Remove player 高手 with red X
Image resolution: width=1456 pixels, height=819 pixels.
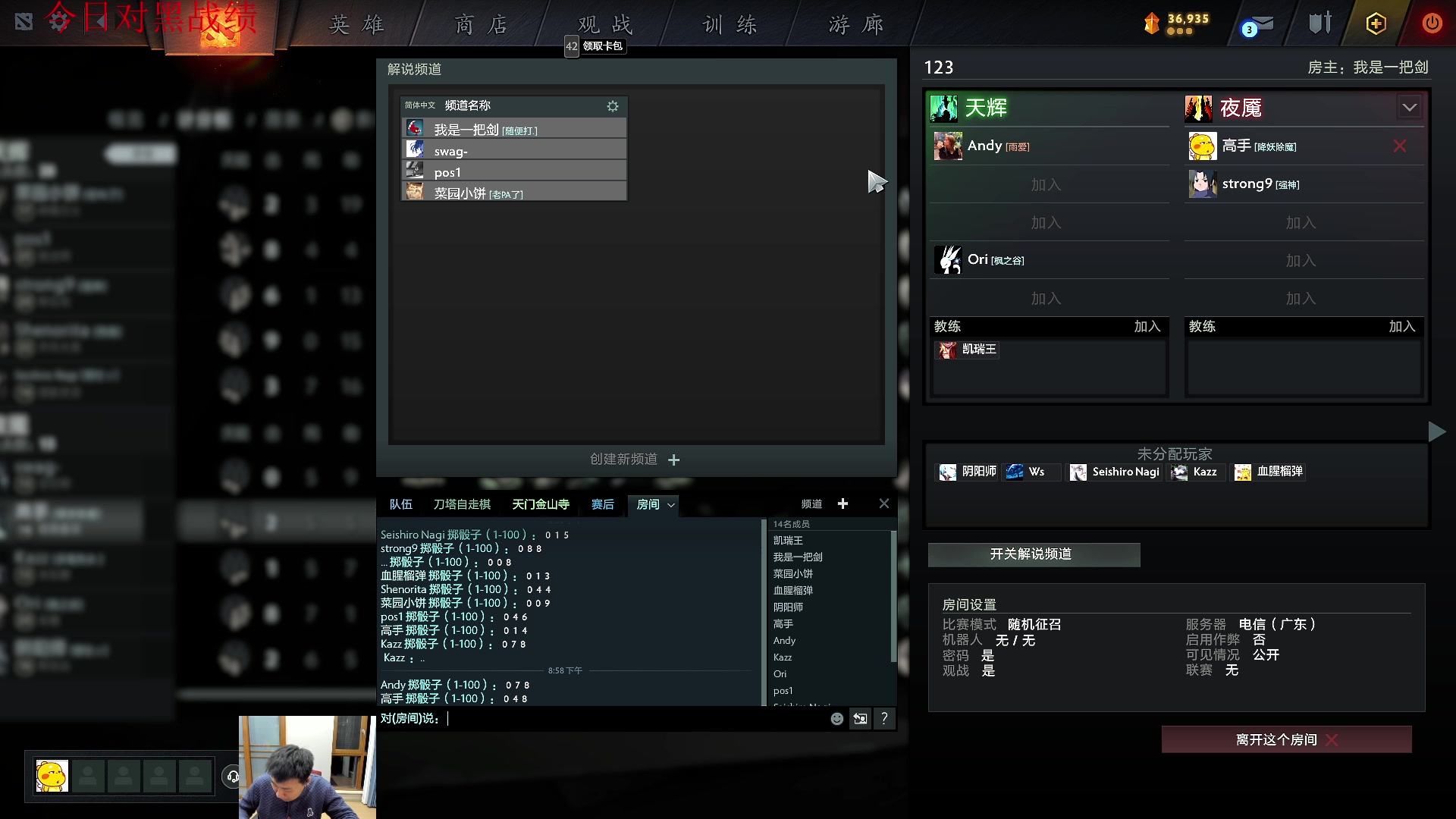click(1400, 146)
